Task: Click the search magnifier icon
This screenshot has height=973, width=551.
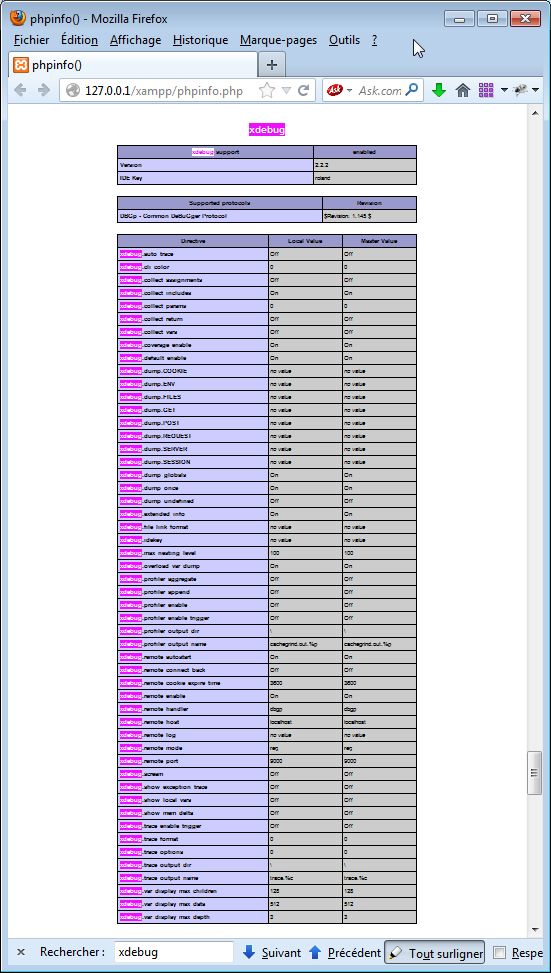Action: 412,90
